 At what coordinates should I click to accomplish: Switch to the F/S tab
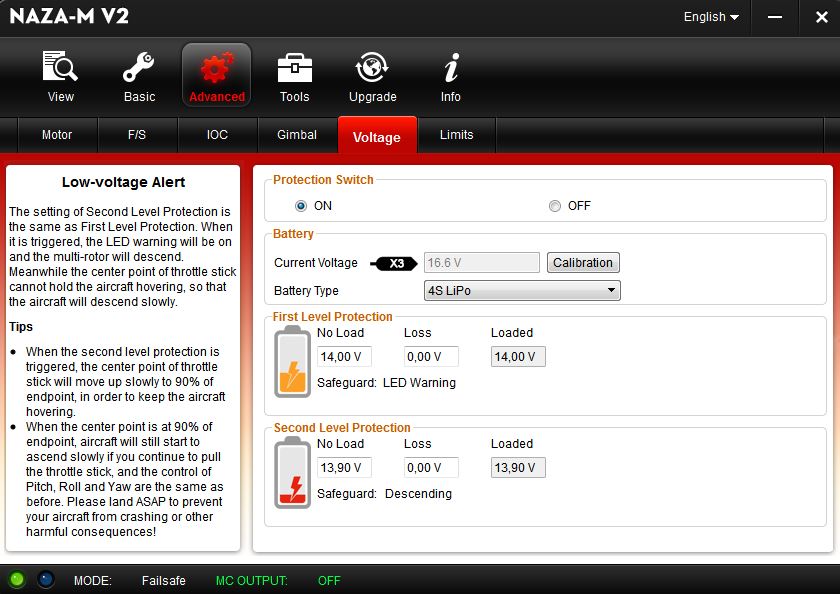pyautogui.click(x=137, y=135)
